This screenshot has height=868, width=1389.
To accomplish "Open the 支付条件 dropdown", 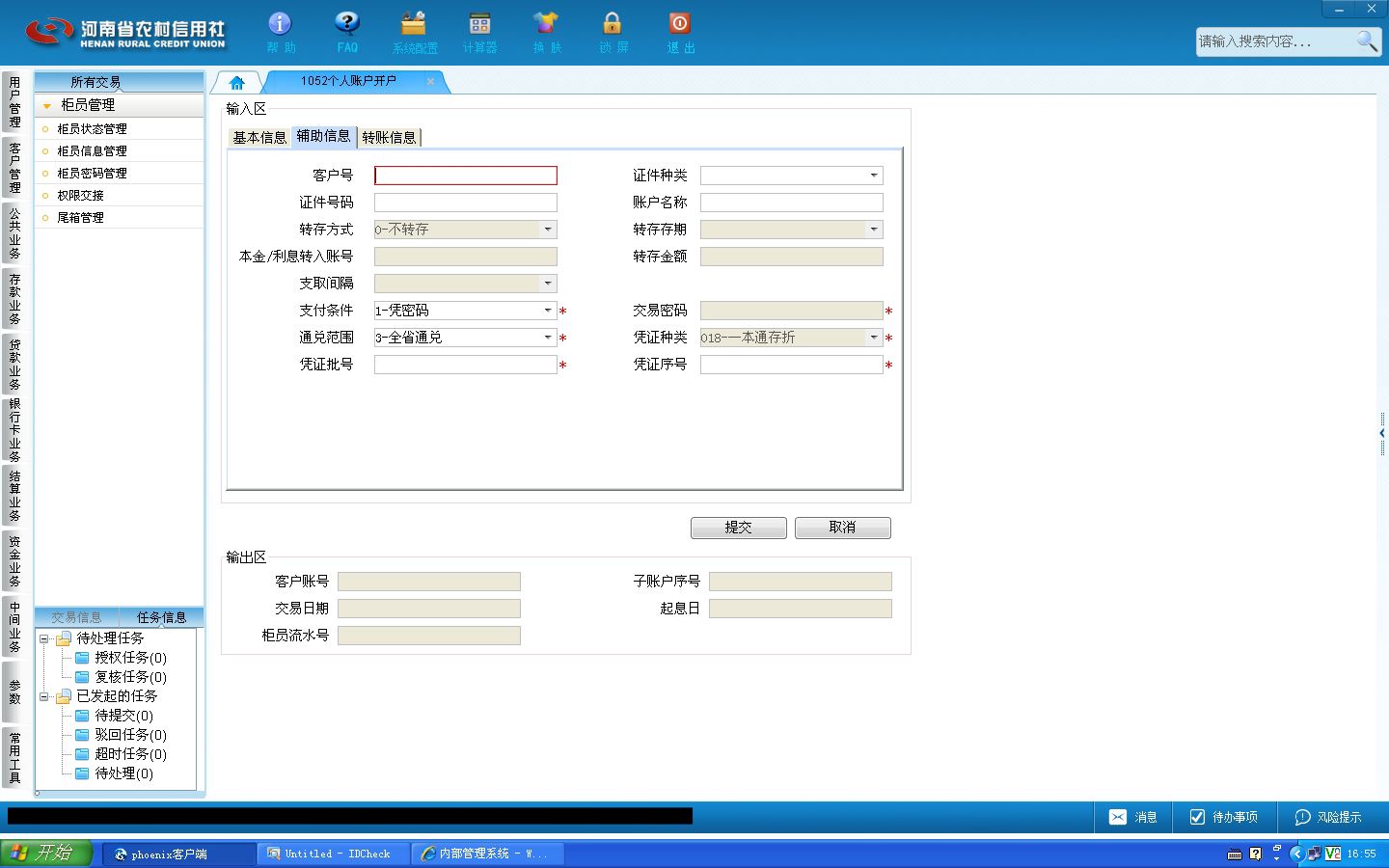I will (x=548, y=311).
